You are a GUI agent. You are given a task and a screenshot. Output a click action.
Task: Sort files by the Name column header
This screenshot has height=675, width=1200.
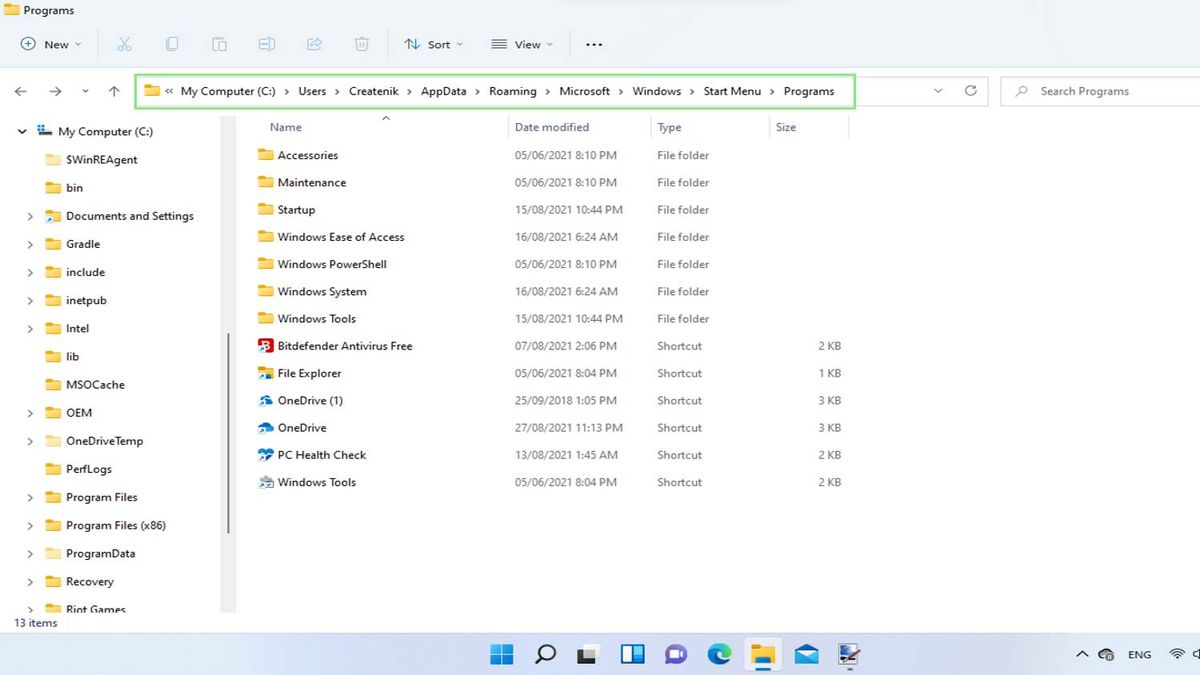[285, 127]
